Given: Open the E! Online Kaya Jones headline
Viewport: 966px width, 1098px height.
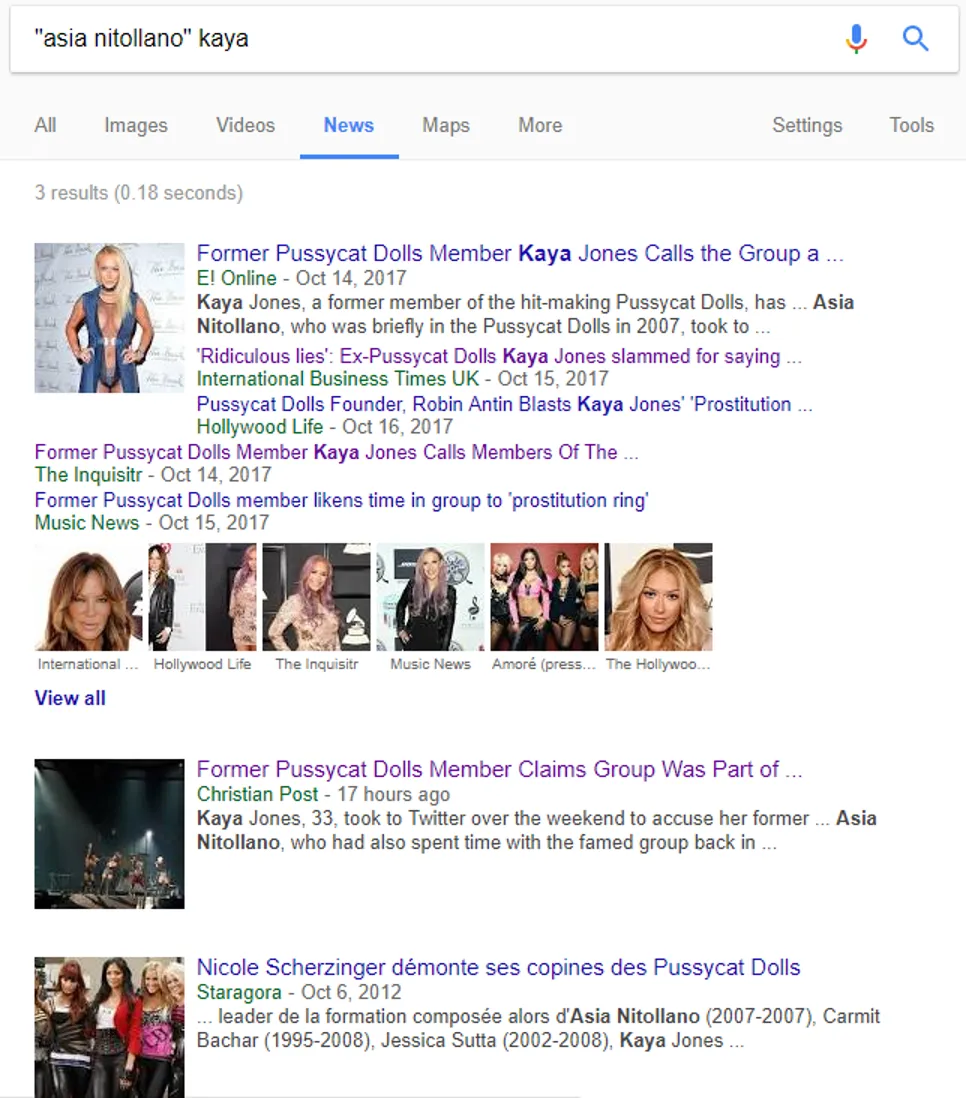Looking at the screenshot, I should [520, 253].
